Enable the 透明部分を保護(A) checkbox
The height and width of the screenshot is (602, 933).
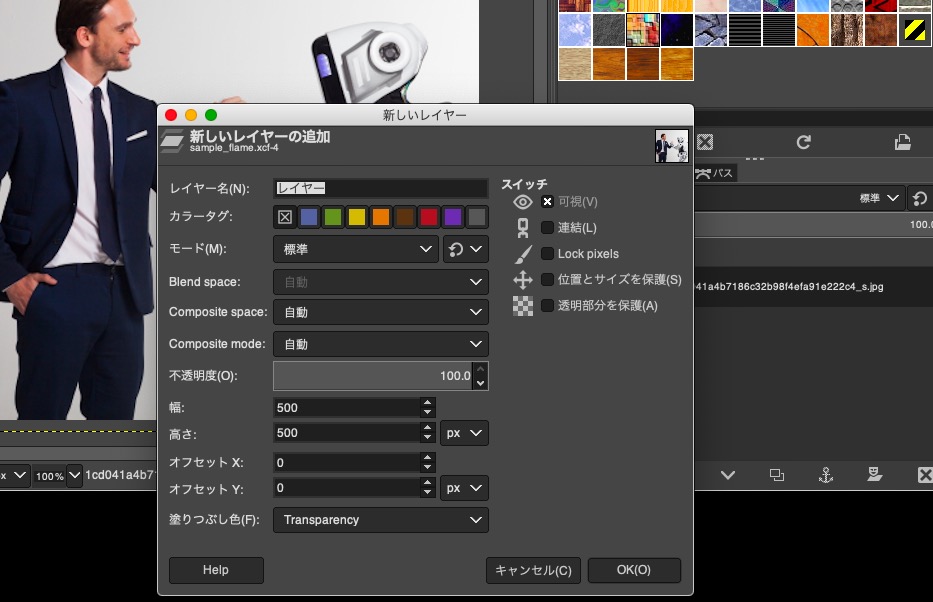pyautogui.click(x=547, y=306)
